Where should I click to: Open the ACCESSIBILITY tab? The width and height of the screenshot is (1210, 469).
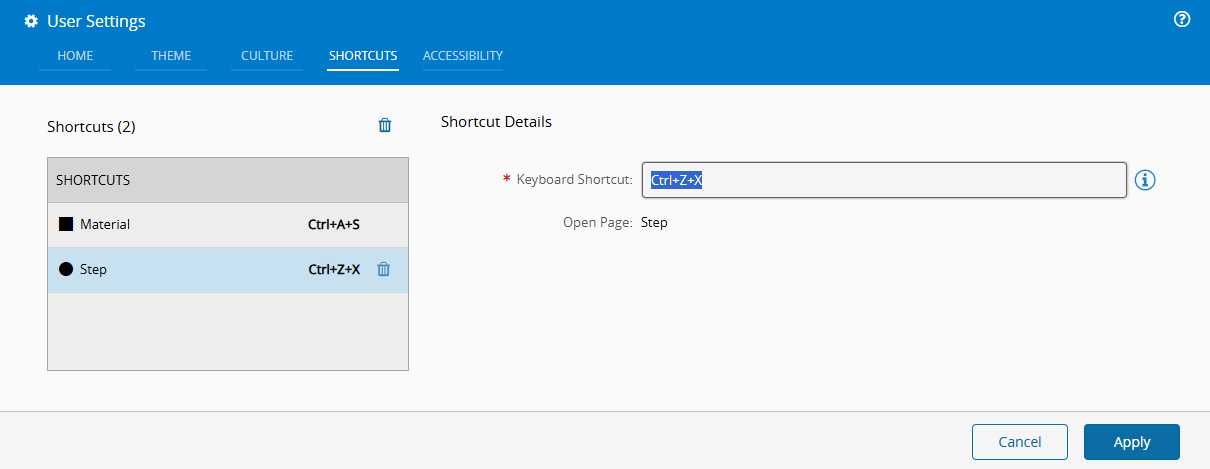tap(462, 56)
